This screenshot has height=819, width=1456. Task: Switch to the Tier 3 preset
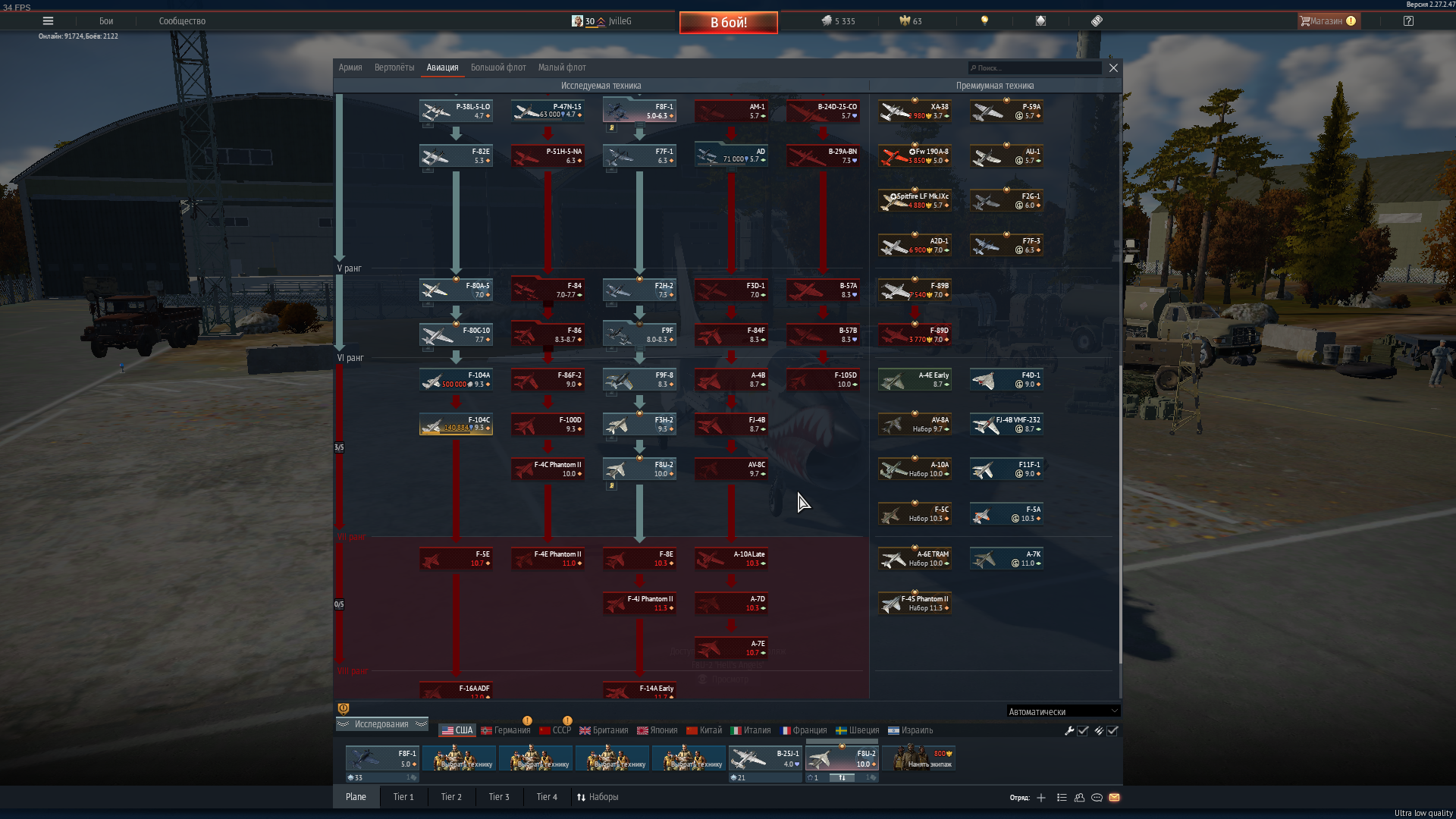(499, 797)
